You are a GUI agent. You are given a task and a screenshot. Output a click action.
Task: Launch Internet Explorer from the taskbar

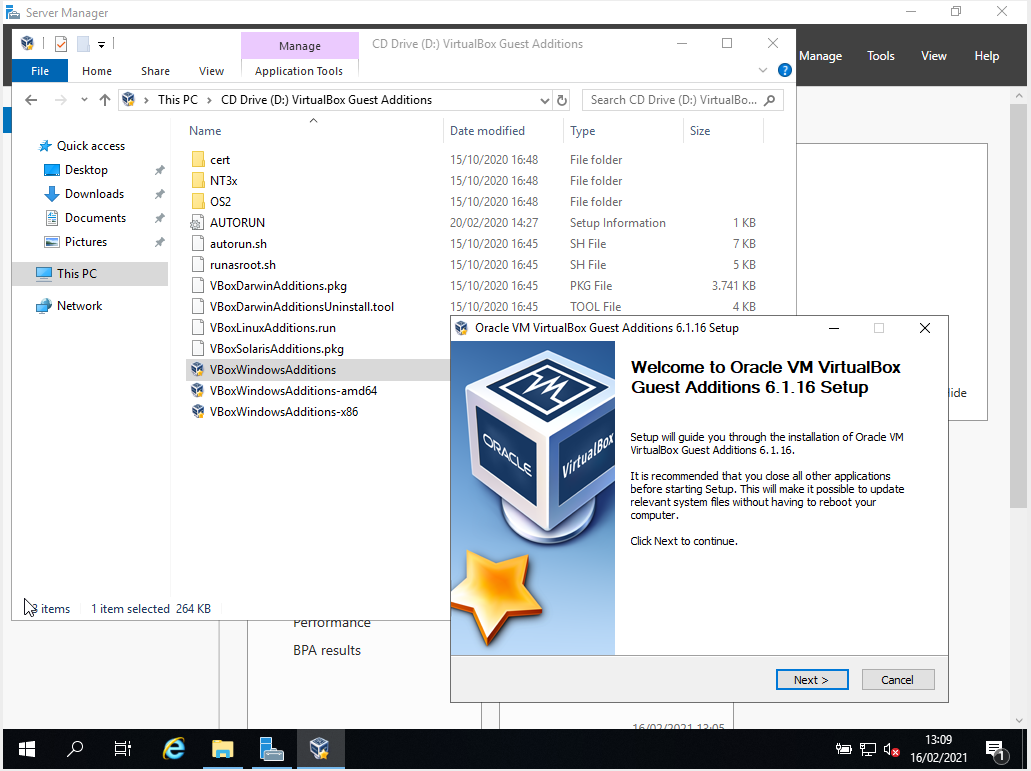[173, 748]
